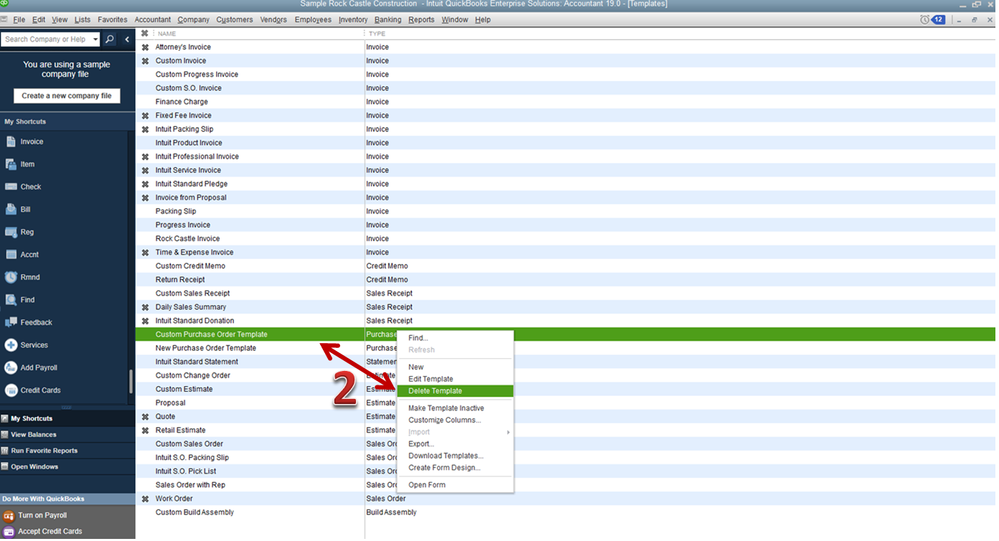Toggle inactive mark for Intuit Packing Slip
Viewport: 999px width, 541px height.
145,129
